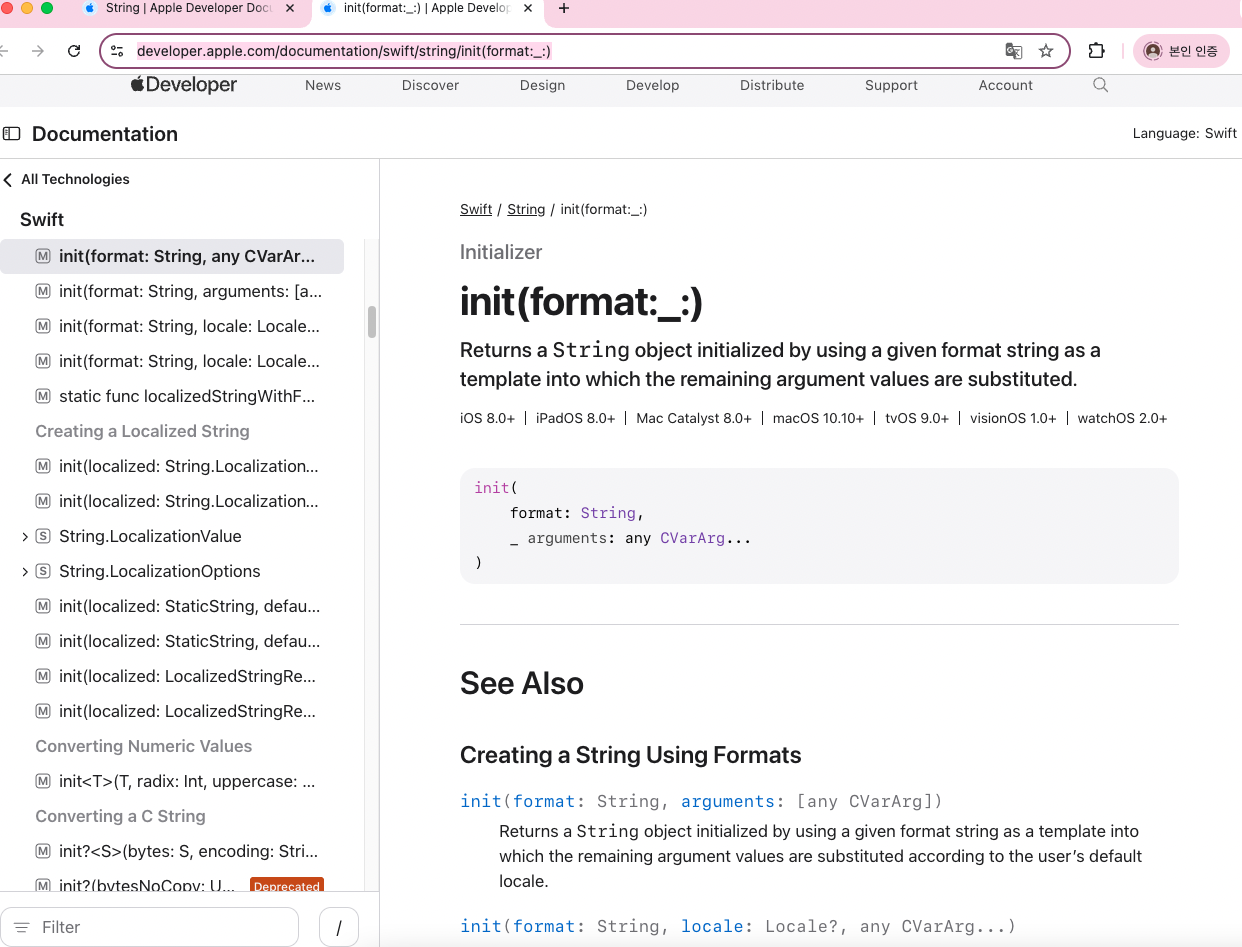Open the init(format: String, locale: Locale?, any CVarArg...) link
Viewport: 1242px width, 947px height.
point(738,926)
